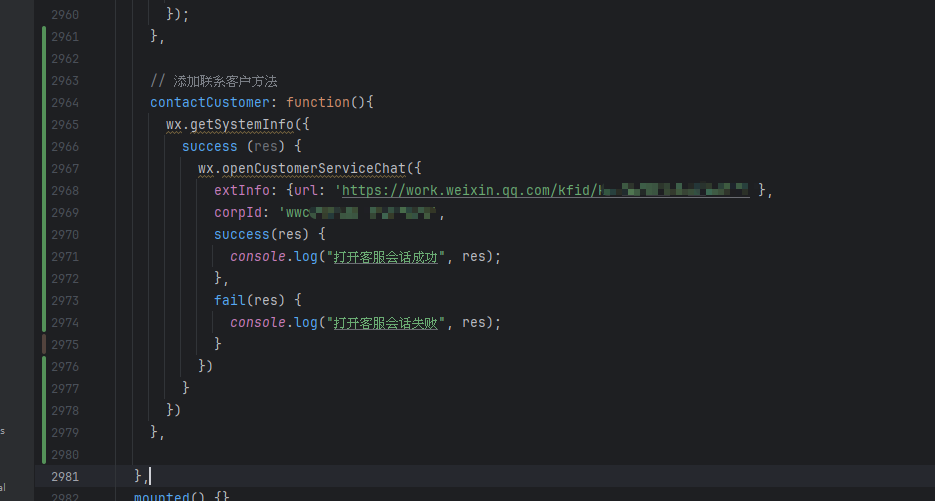Click the mounted() method on line 2982

coord(162,496)
